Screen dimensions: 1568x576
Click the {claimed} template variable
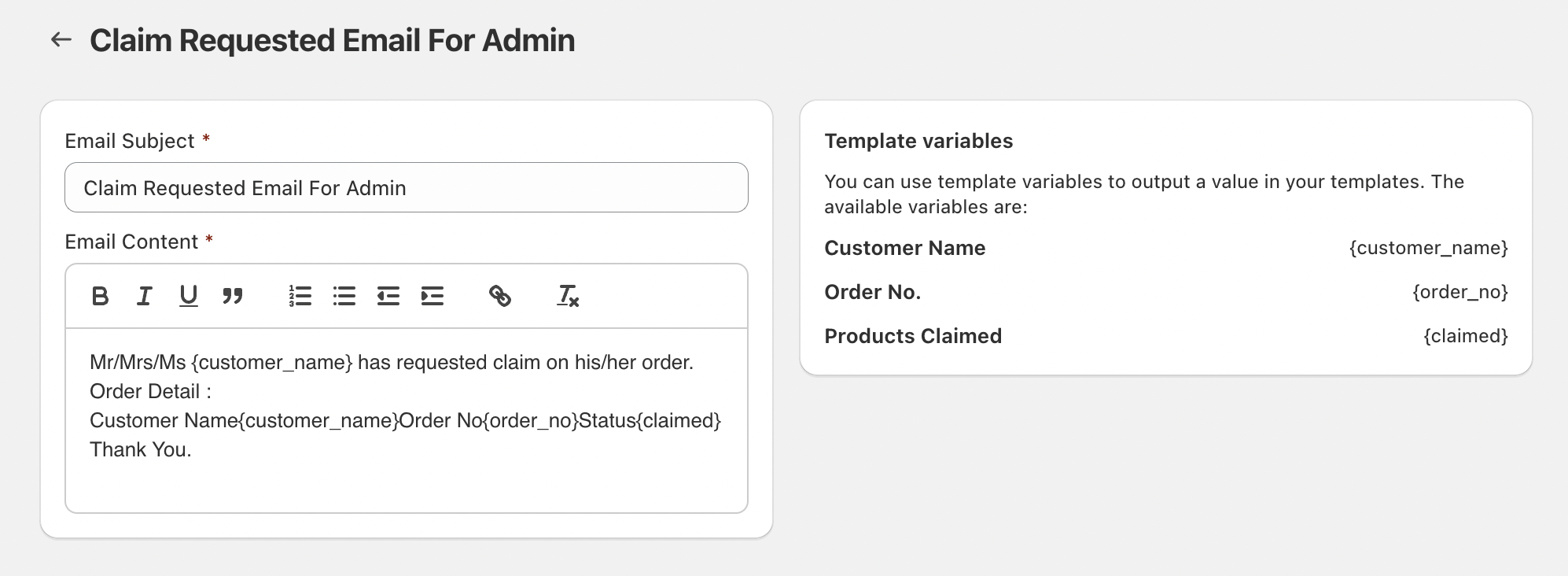(1465, 336)
